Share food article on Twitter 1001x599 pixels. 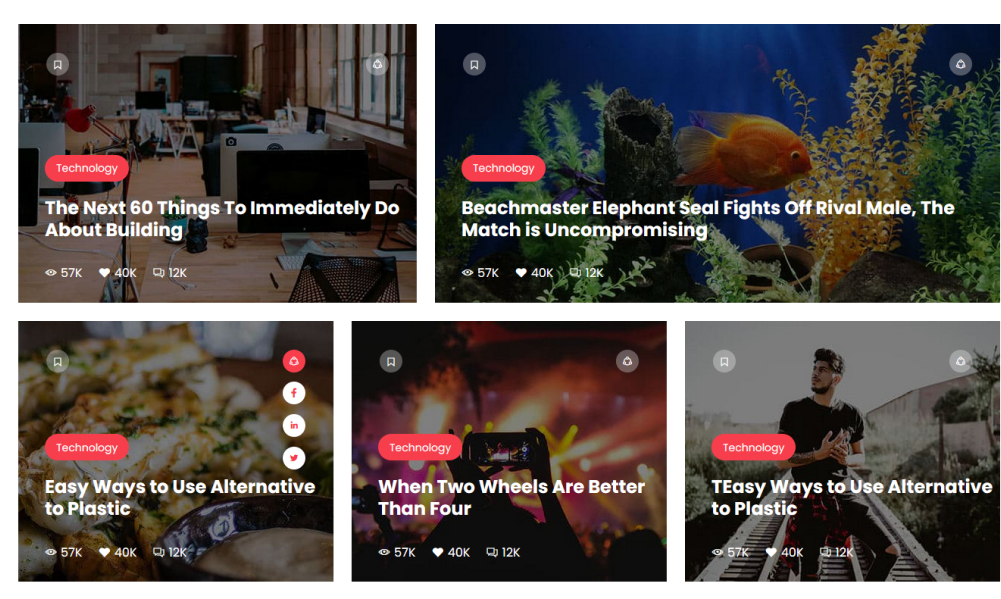(294, 458)
